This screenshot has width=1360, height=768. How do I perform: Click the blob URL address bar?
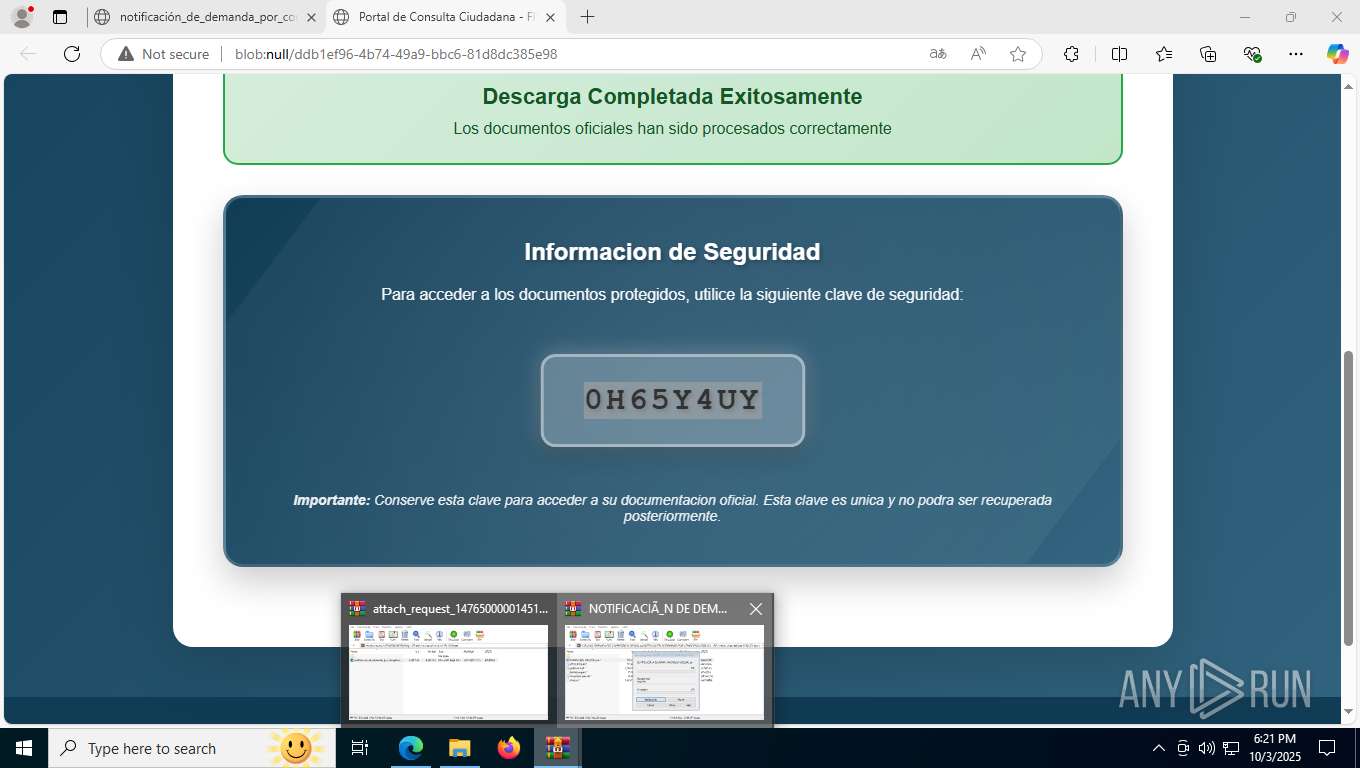(x=396, y=54)
